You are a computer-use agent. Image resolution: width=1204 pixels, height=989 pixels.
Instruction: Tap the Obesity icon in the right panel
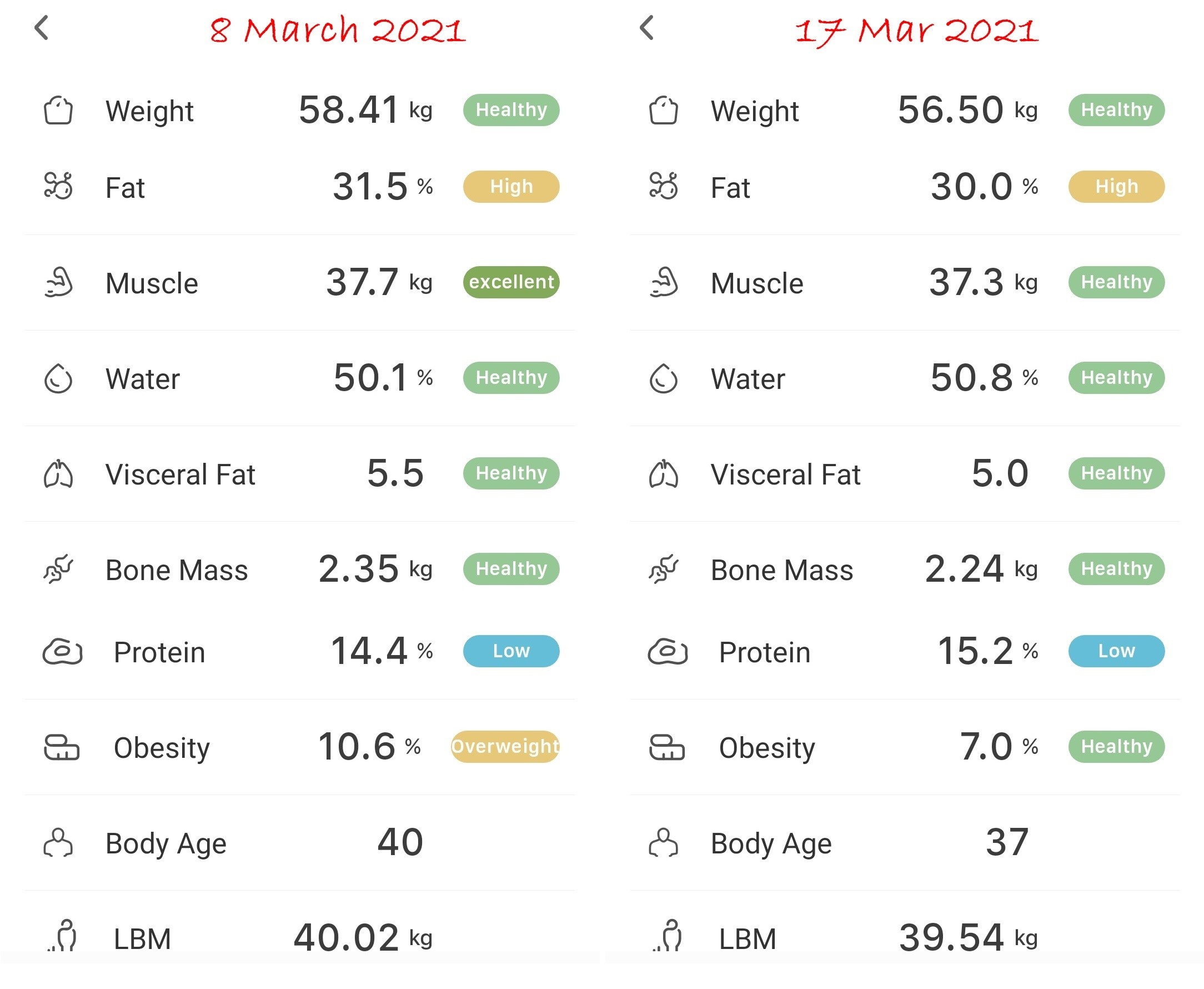[666, 747]
